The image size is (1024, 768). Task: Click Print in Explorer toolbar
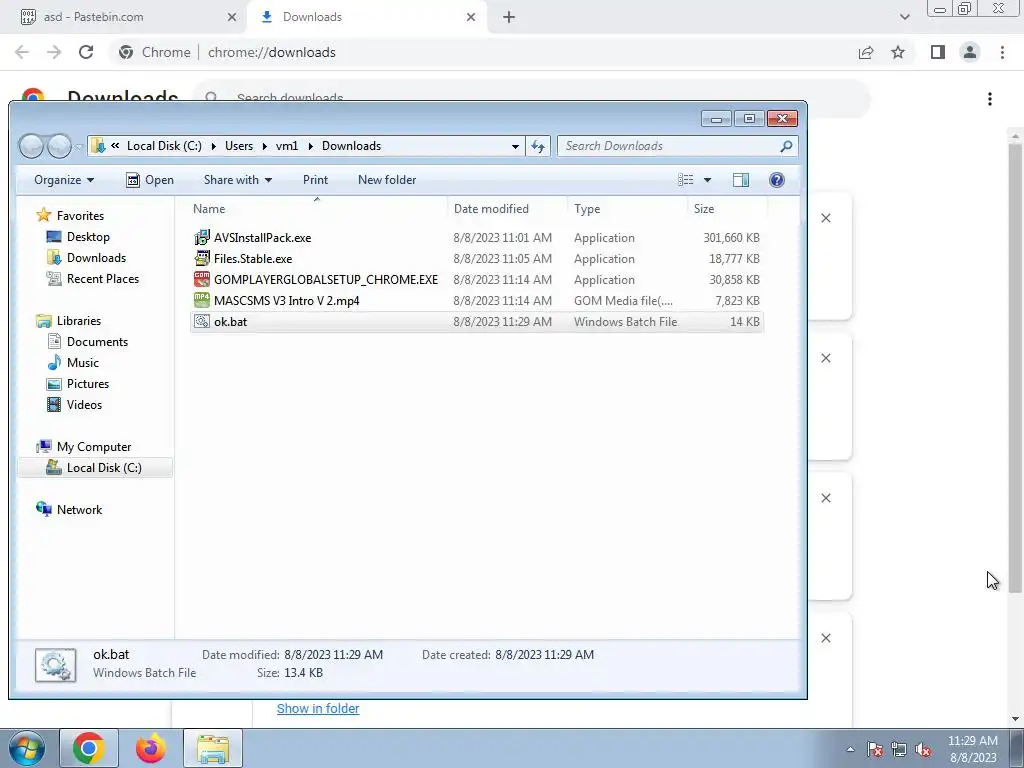coord(315,180)
